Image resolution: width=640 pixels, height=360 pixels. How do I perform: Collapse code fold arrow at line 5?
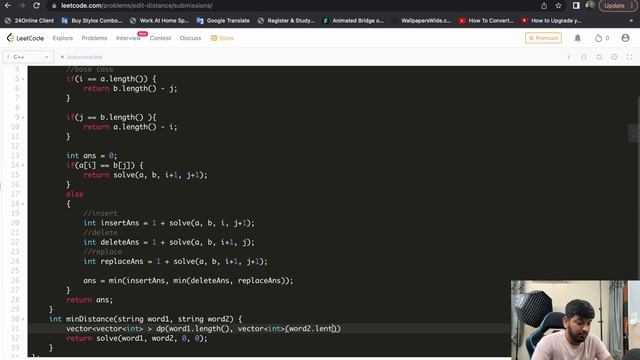[23, 79]
